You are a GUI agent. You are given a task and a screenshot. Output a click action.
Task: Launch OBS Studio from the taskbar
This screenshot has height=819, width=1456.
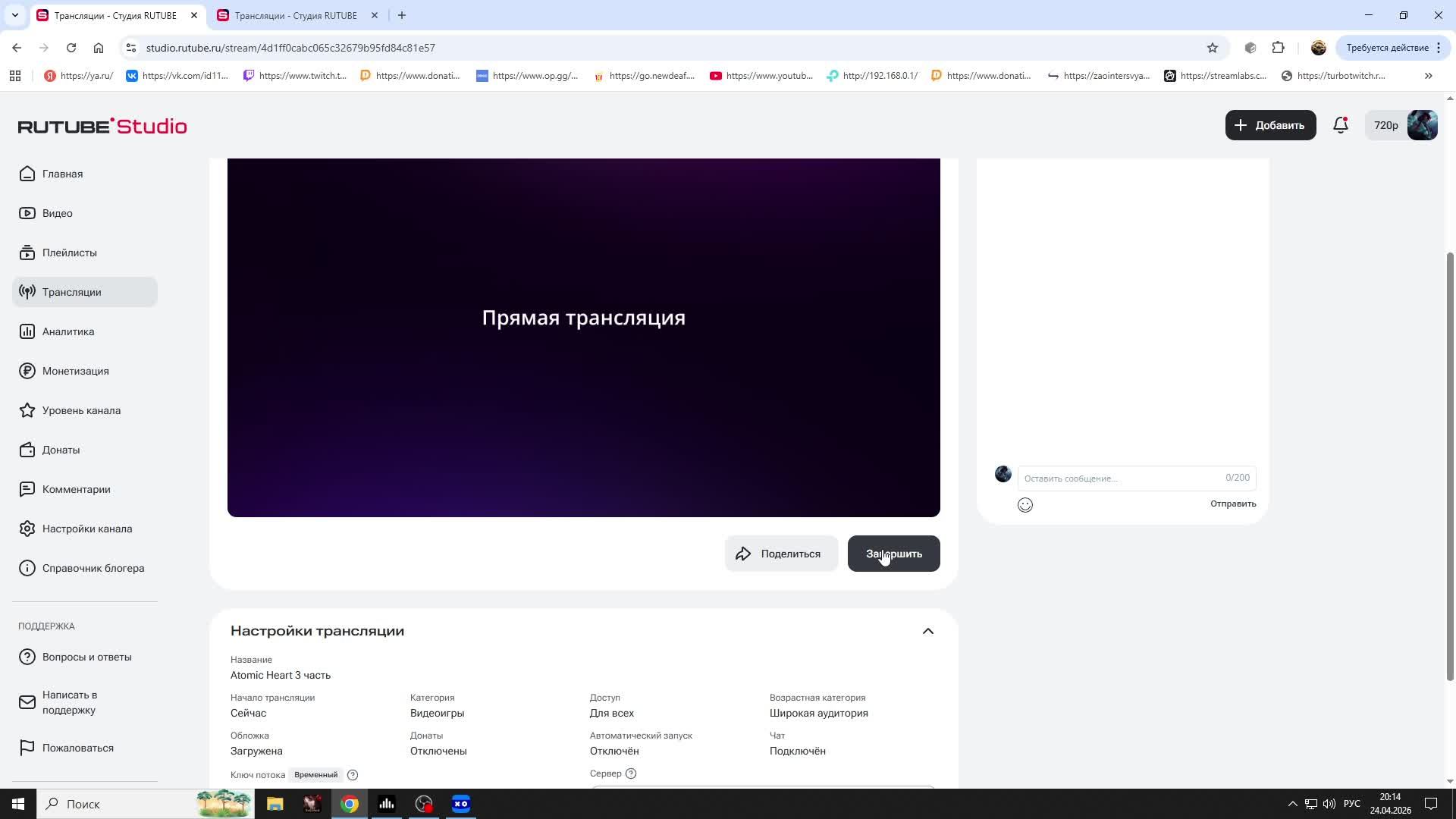coord(423,804)
